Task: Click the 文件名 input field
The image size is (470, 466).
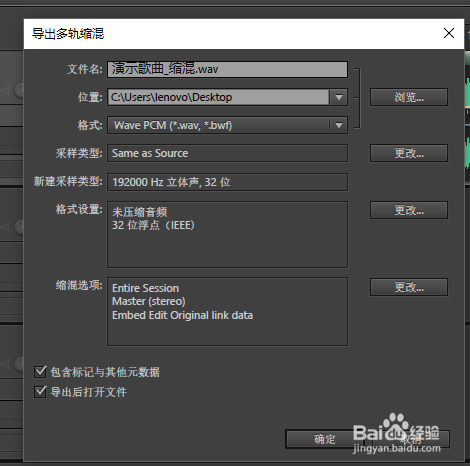Action: [x=227, y=69]
